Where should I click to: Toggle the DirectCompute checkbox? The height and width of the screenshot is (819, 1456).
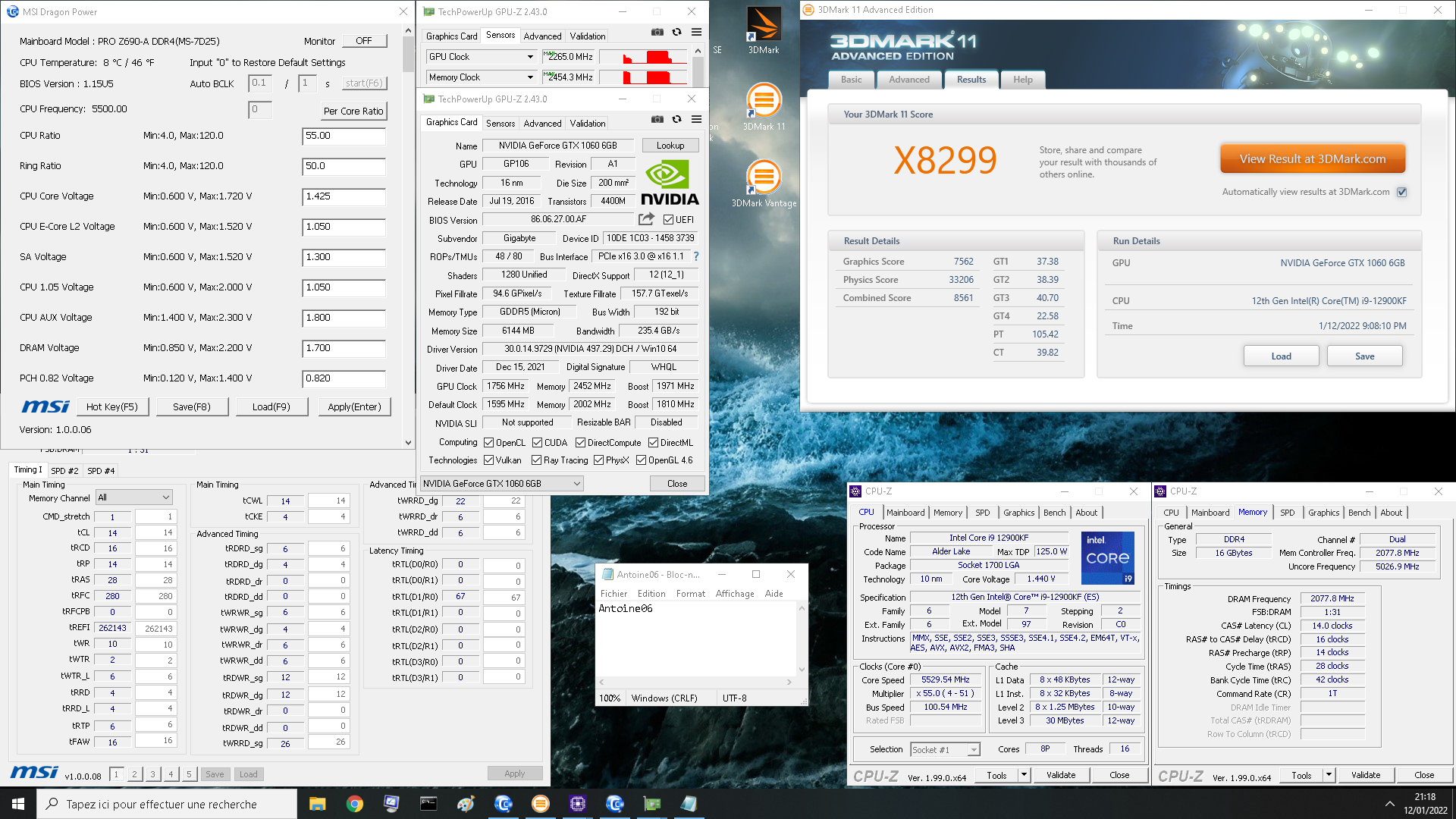[x=580, y=443]
